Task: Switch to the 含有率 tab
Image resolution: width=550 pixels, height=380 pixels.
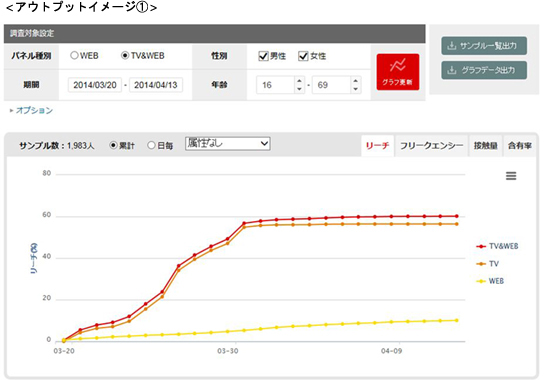Action: pos(519,146)
